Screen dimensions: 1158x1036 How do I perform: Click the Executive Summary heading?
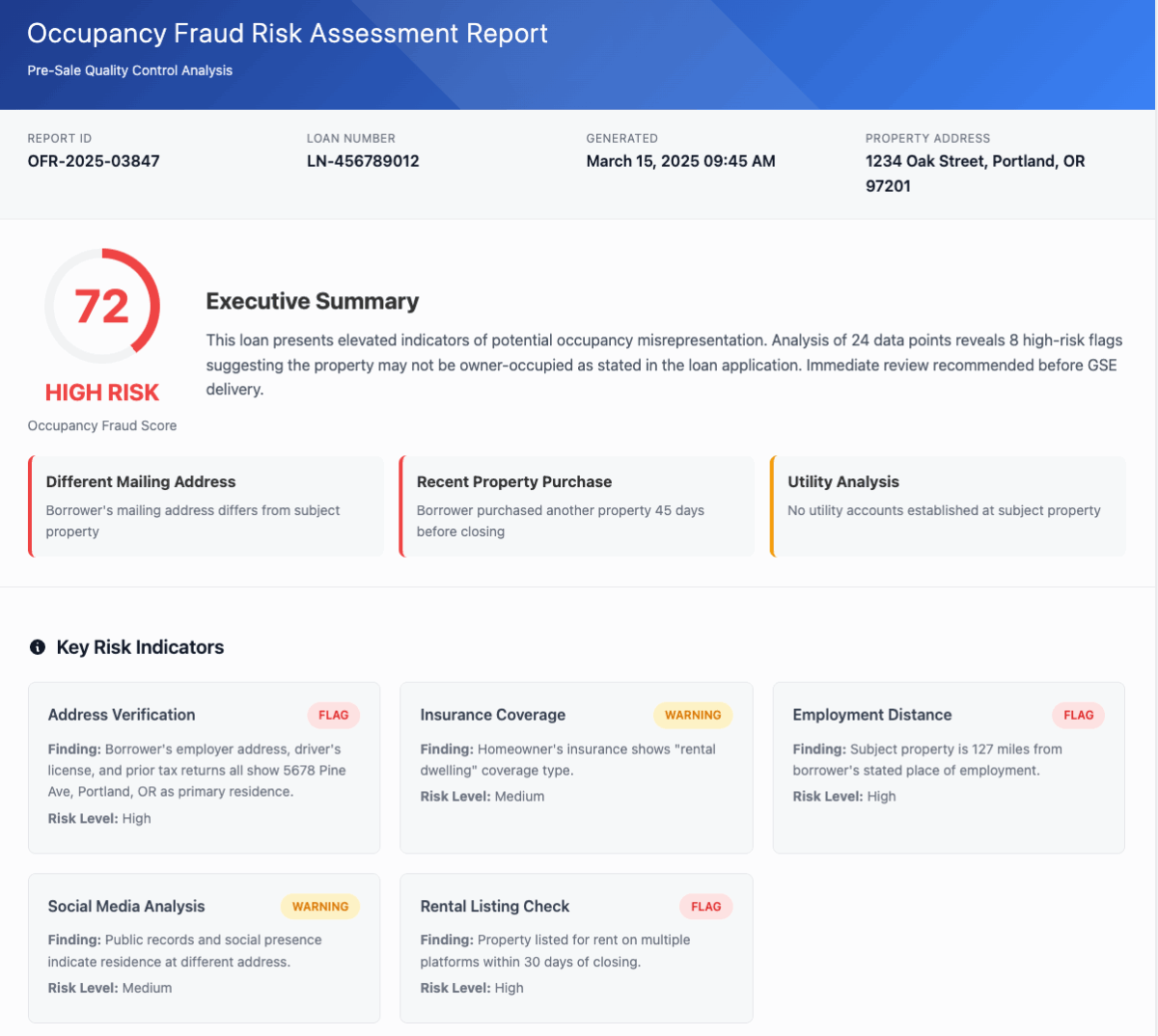coord(312,301)
